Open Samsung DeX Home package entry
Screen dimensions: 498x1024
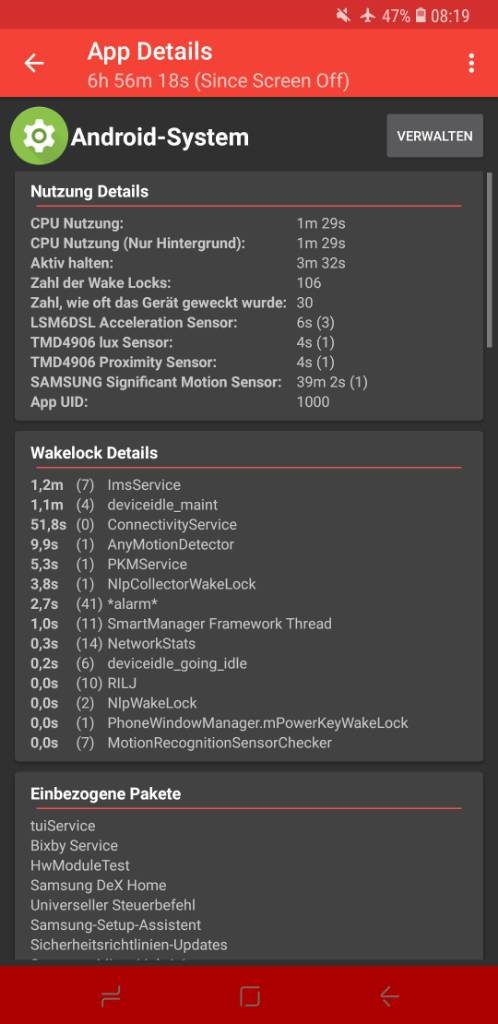point(98,886)
